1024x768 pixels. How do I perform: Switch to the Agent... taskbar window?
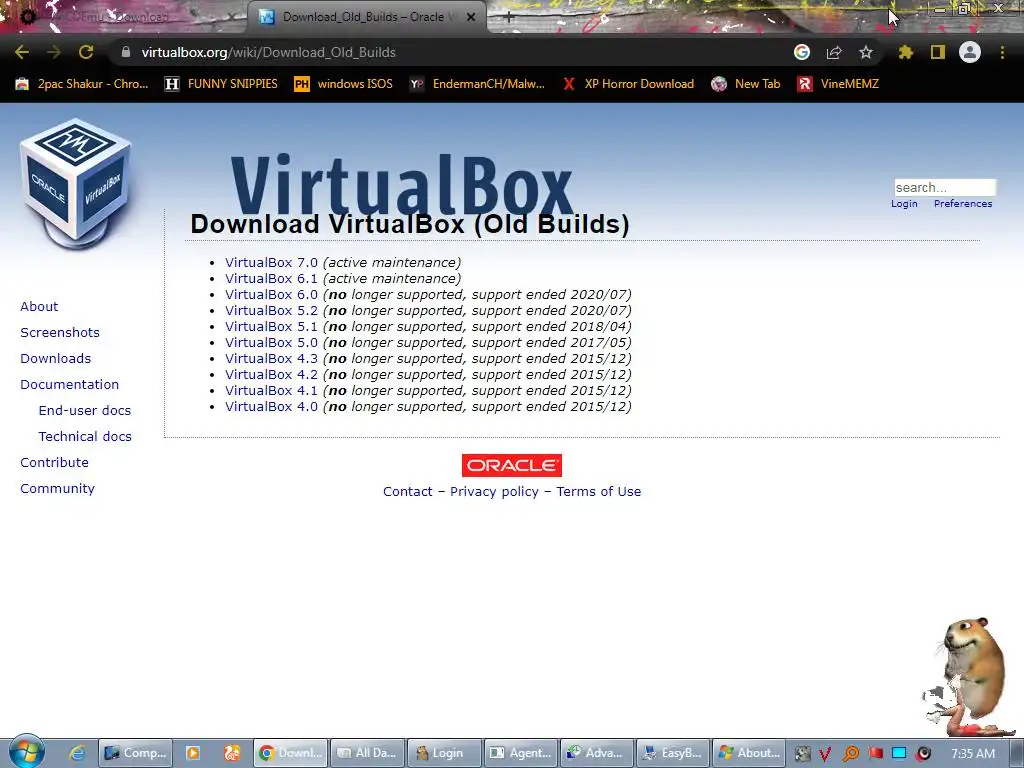click(522, 753)
